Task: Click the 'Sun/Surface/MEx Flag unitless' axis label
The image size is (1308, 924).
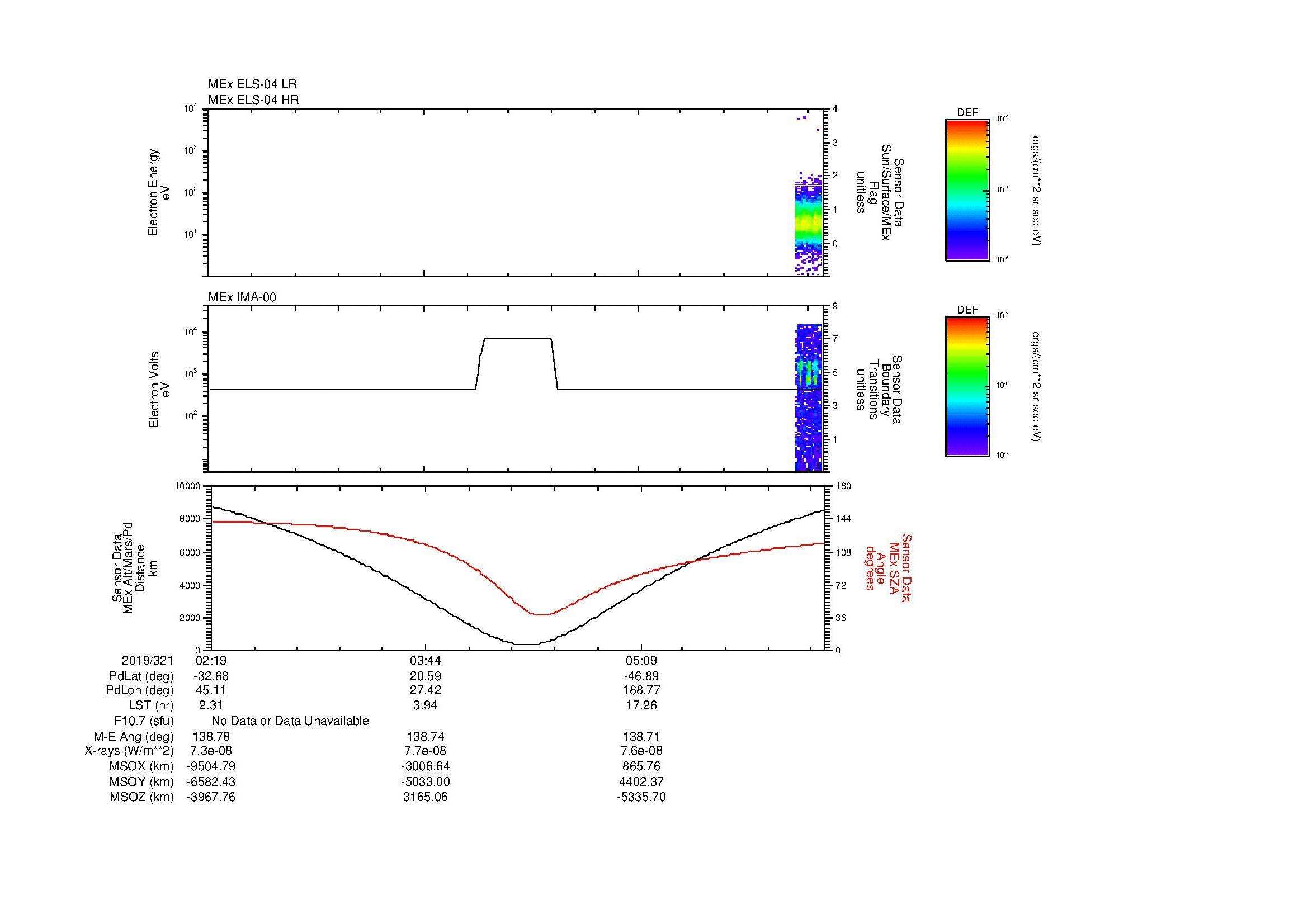Action: click(879, 192)
